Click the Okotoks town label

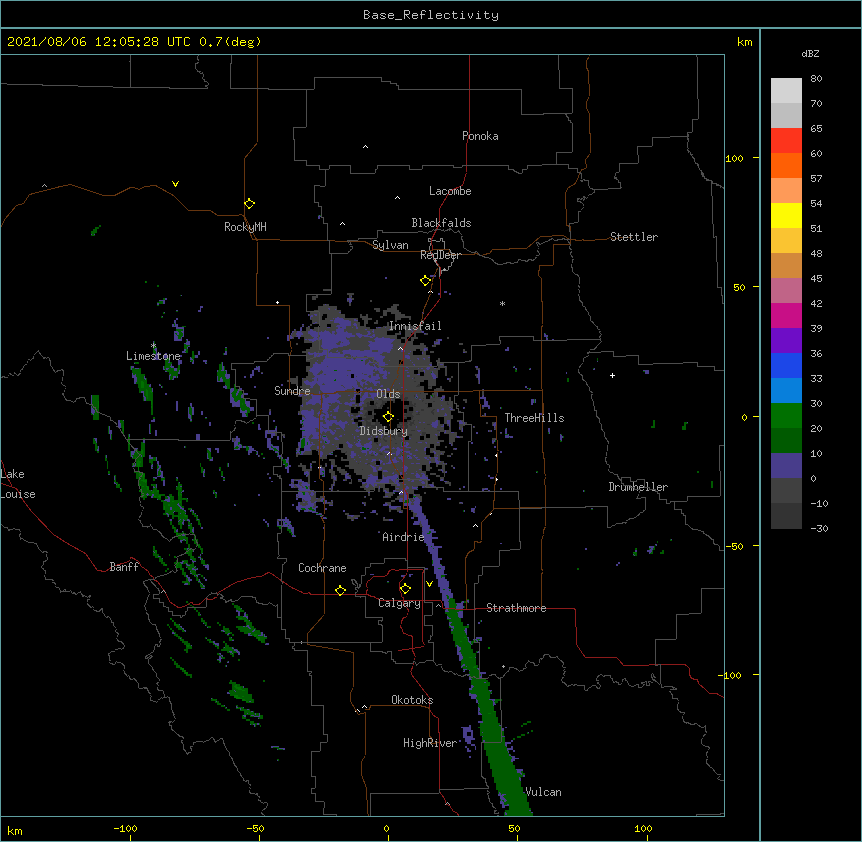412,700
